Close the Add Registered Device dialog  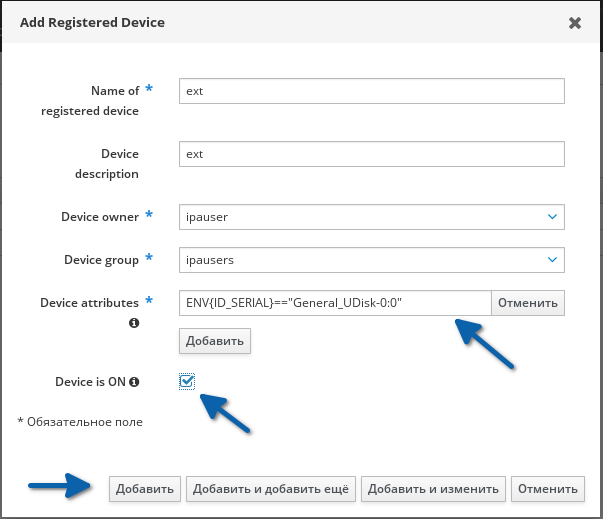[574, 22]
